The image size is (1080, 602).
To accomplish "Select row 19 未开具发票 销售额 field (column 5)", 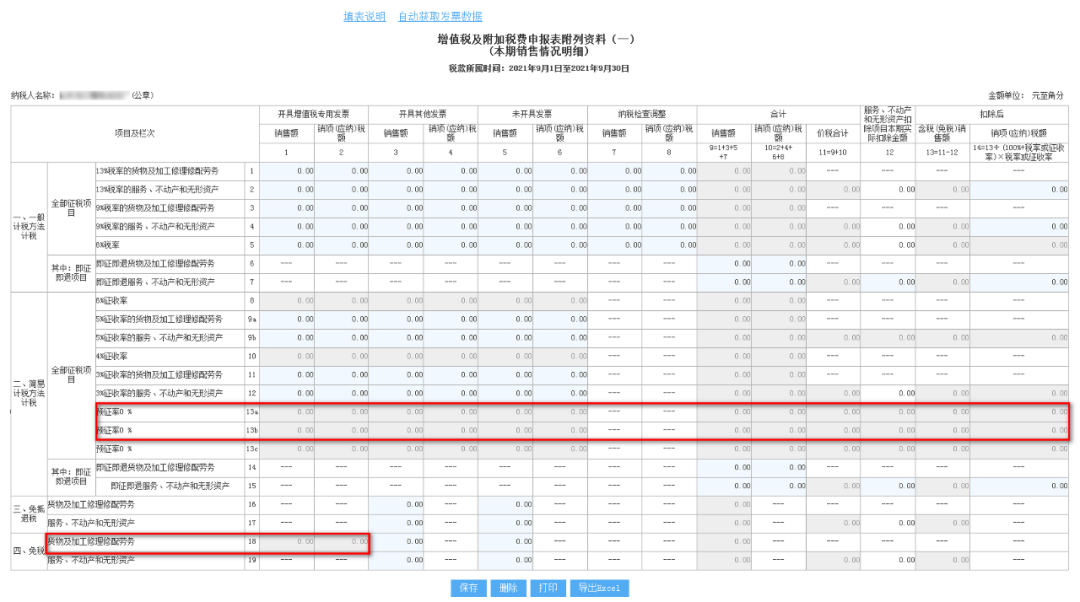I will 506,561.
